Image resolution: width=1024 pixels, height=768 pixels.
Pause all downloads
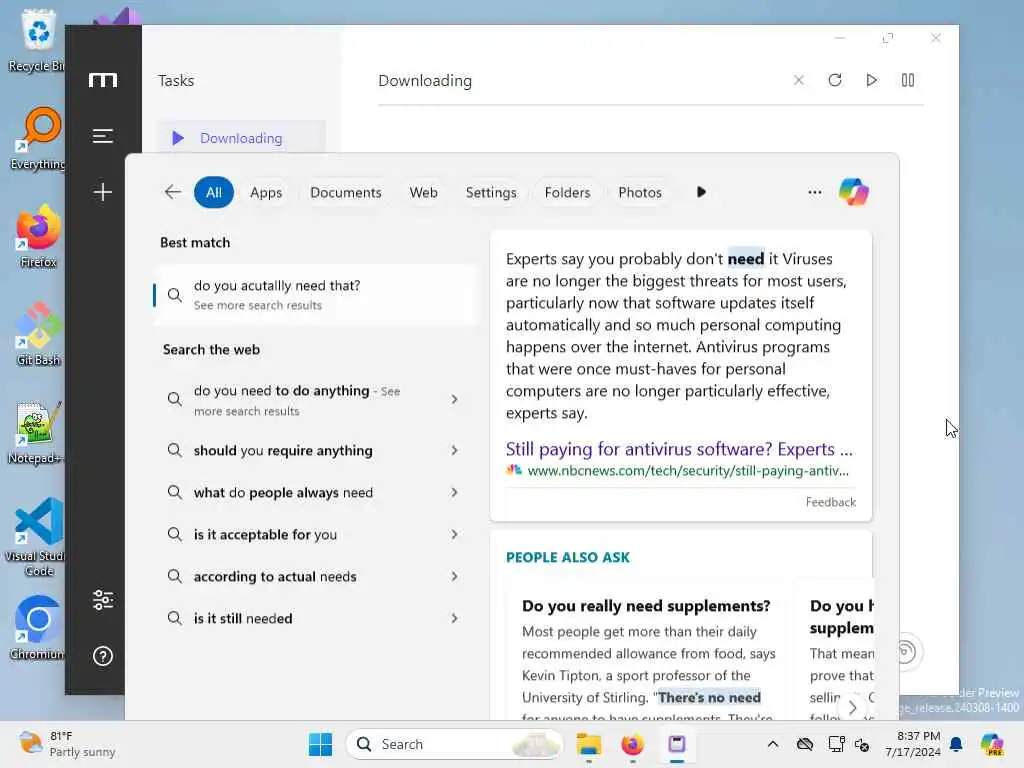(x=908, y=80)
